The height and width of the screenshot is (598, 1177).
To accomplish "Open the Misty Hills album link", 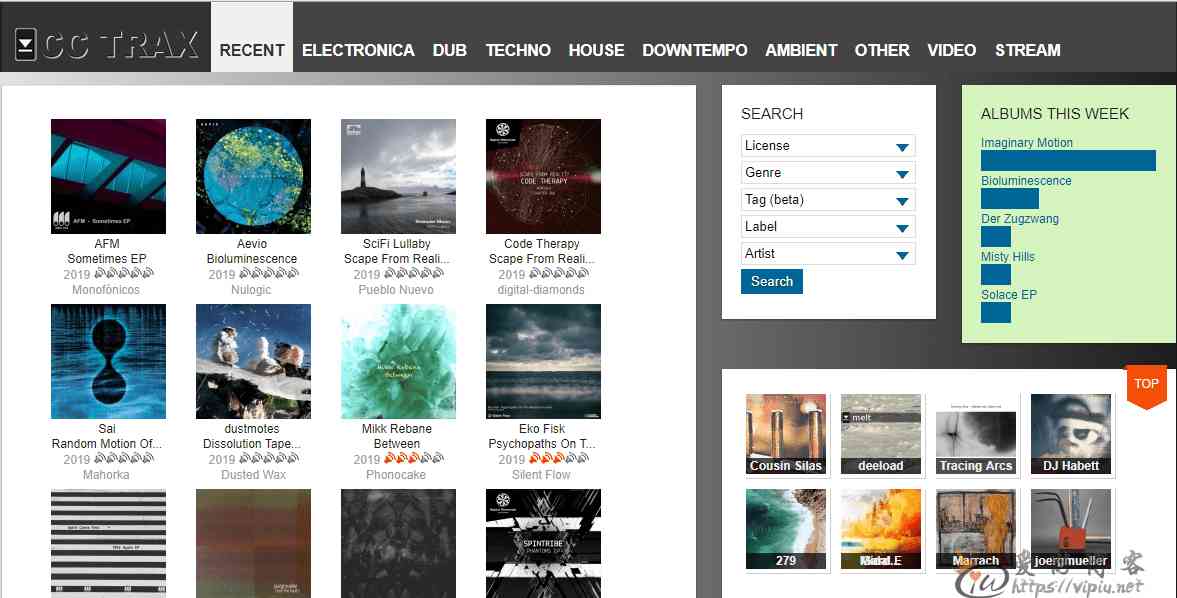I will click(1007, 257).
